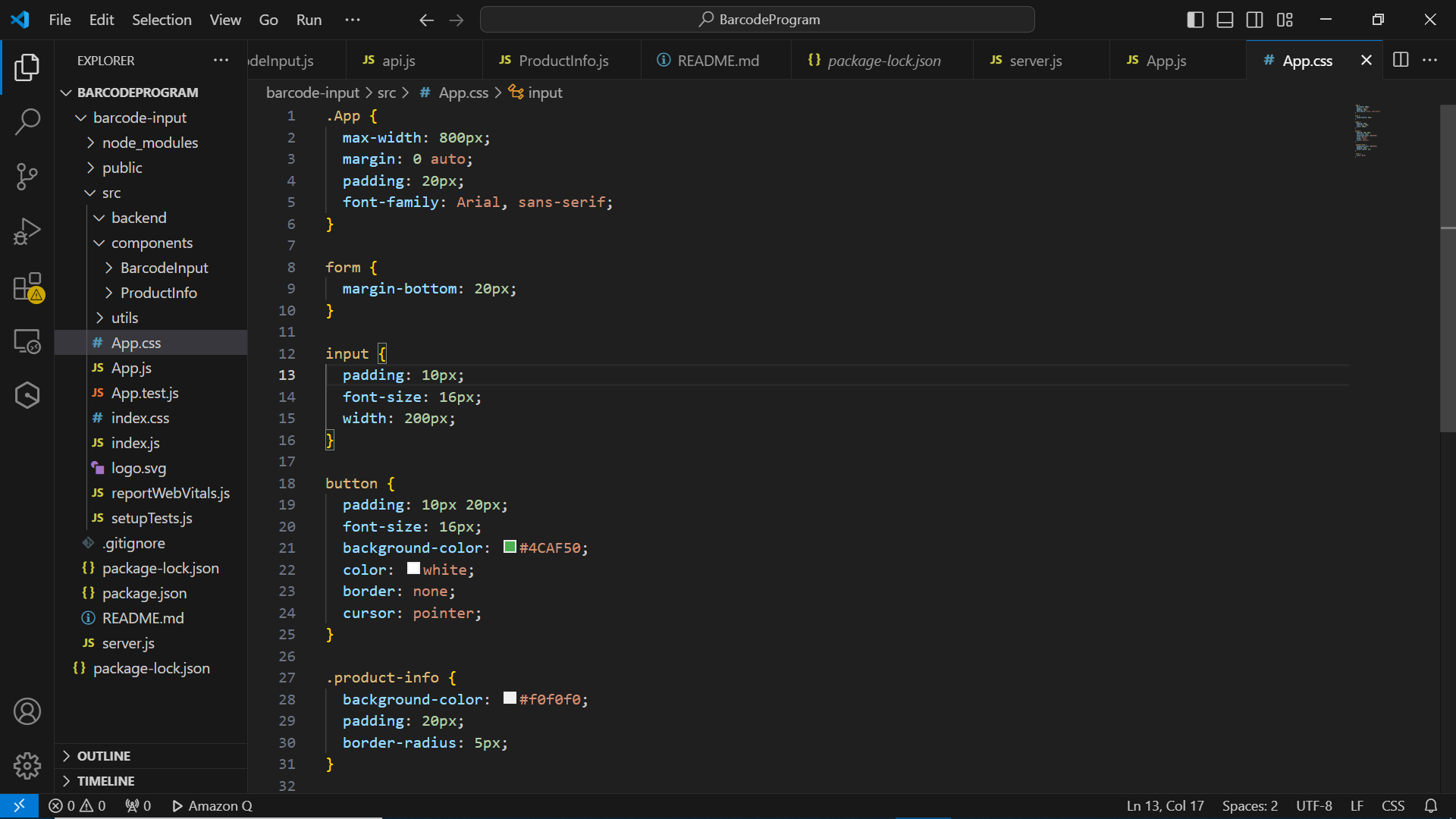Toggle the secondary side bar

point(1254,20)
